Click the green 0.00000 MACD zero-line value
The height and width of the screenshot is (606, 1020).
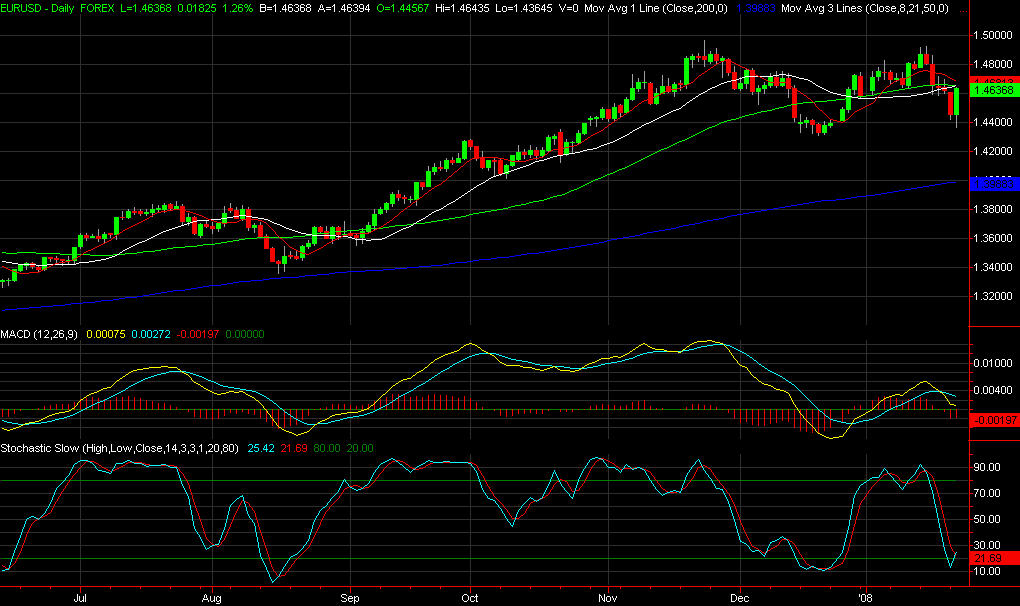[x=245, y=334]
